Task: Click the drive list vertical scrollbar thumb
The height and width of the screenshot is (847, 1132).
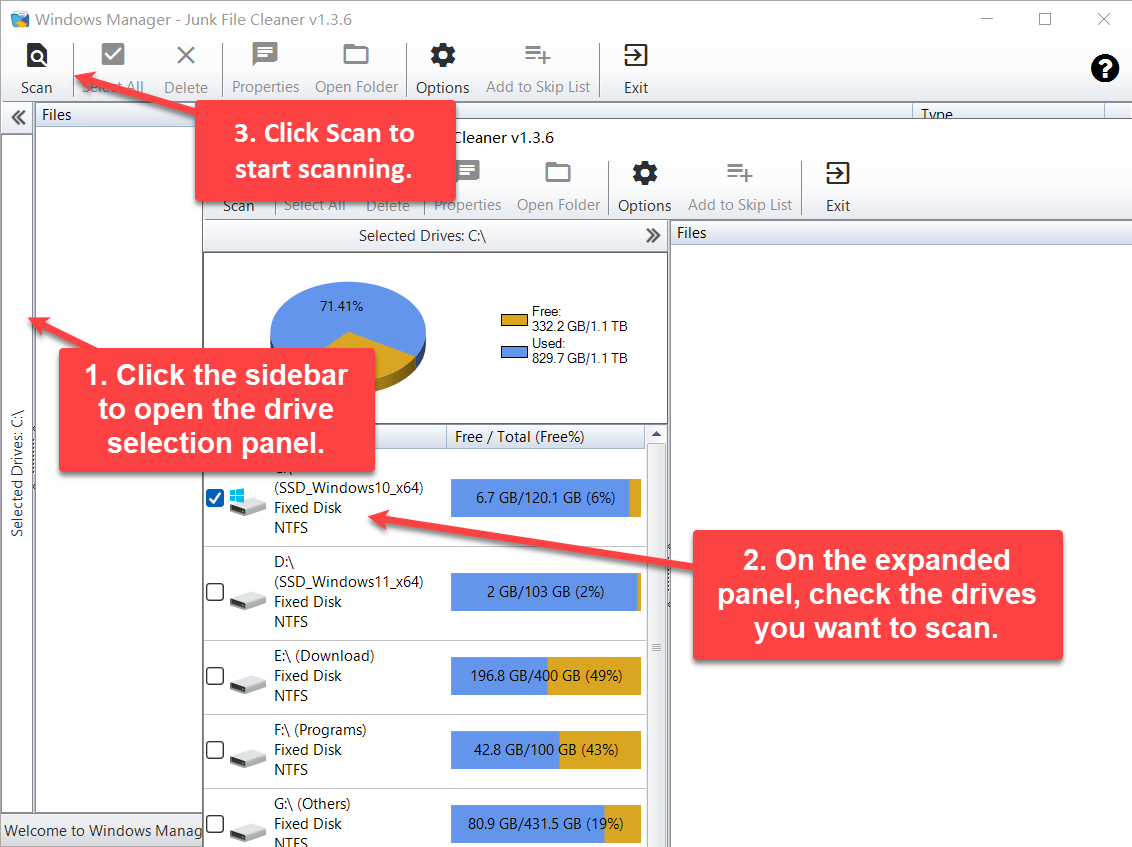Action: [x=656, y=647]
